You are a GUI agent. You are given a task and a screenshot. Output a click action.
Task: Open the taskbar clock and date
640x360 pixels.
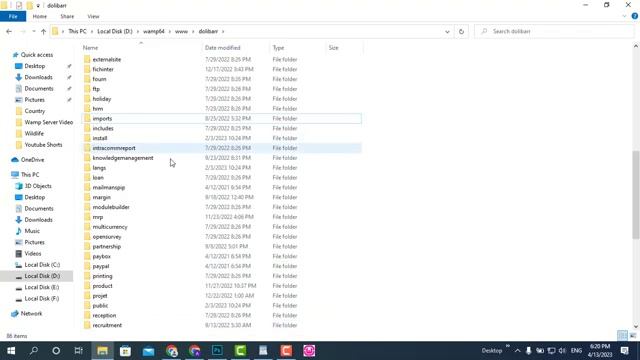click(x=600, y=351)
